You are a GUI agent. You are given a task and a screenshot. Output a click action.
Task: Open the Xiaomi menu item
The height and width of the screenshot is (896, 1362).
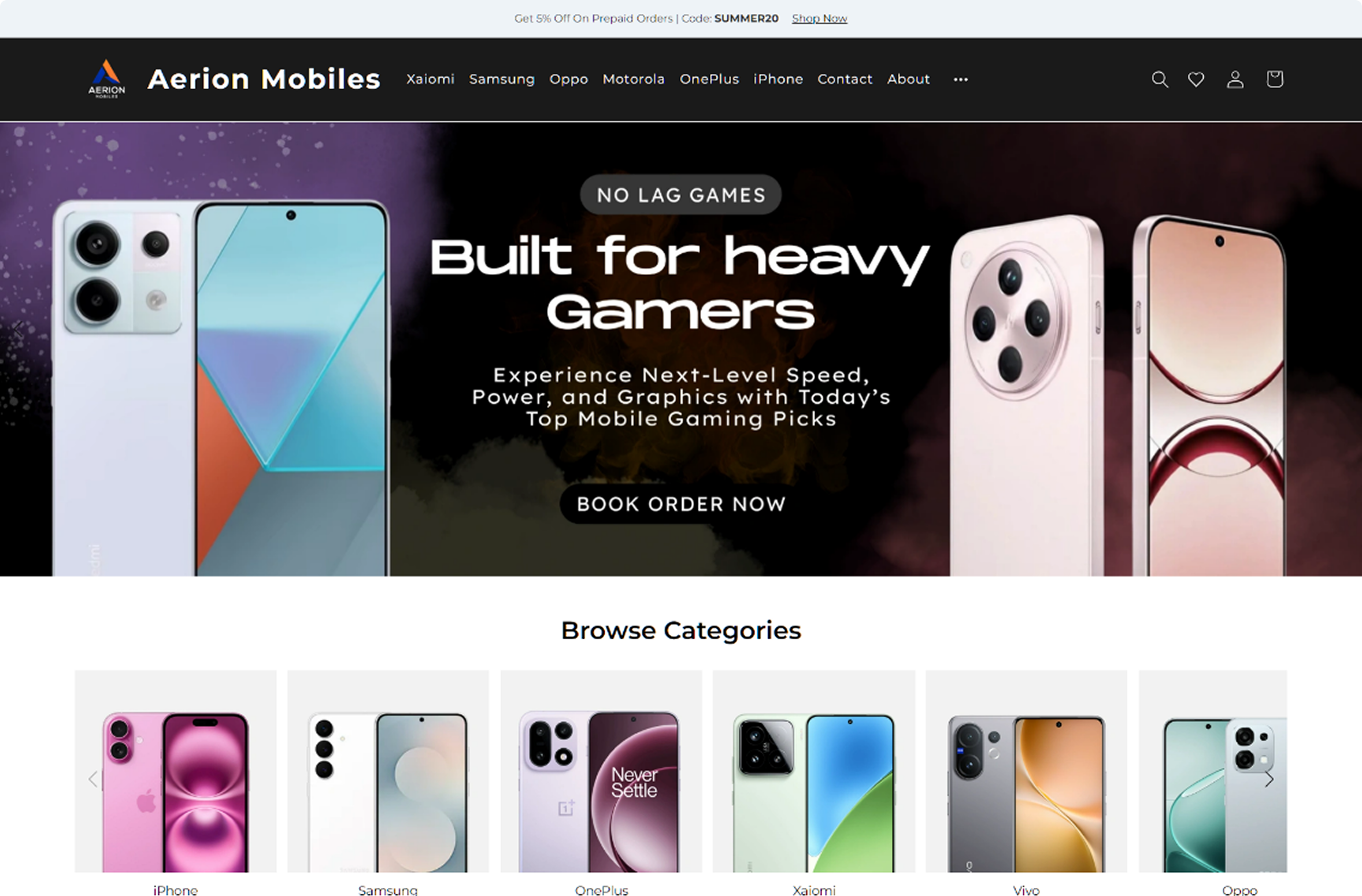430,79
